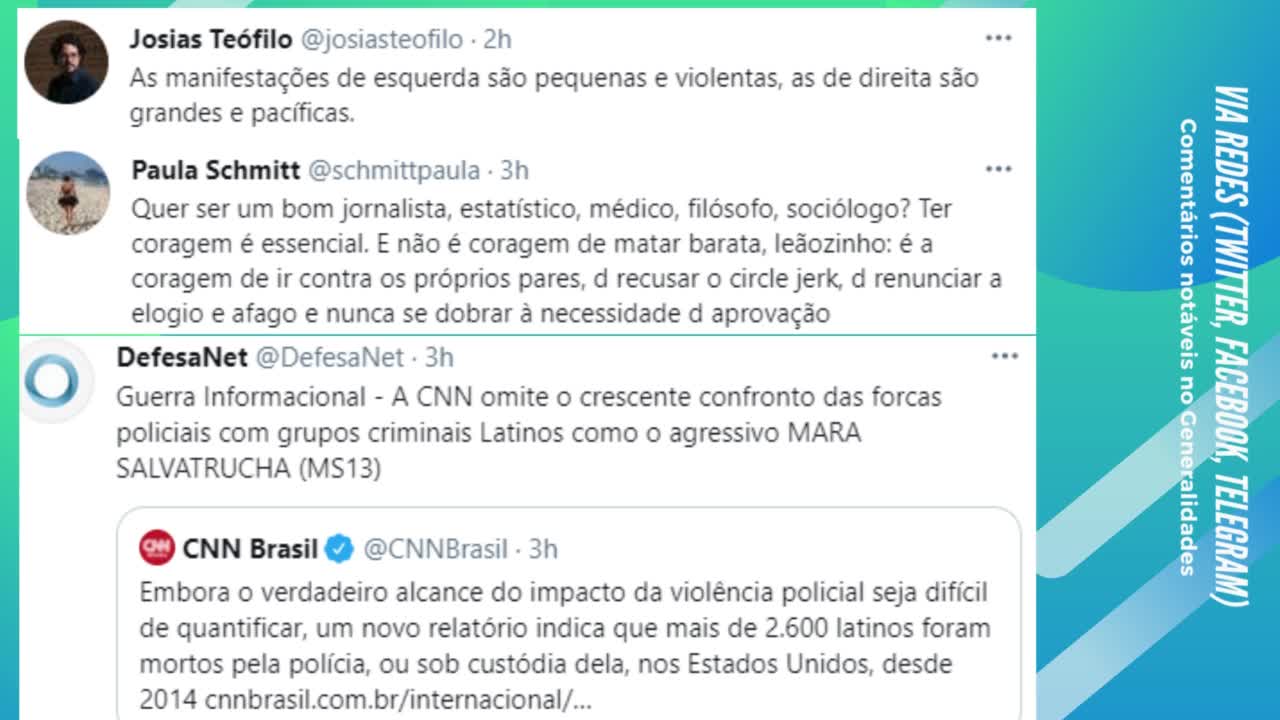Screen dimensions: 1280x720
Task: Click the 2h timestamp on Josias's tweet
Action: coord(497,39)
